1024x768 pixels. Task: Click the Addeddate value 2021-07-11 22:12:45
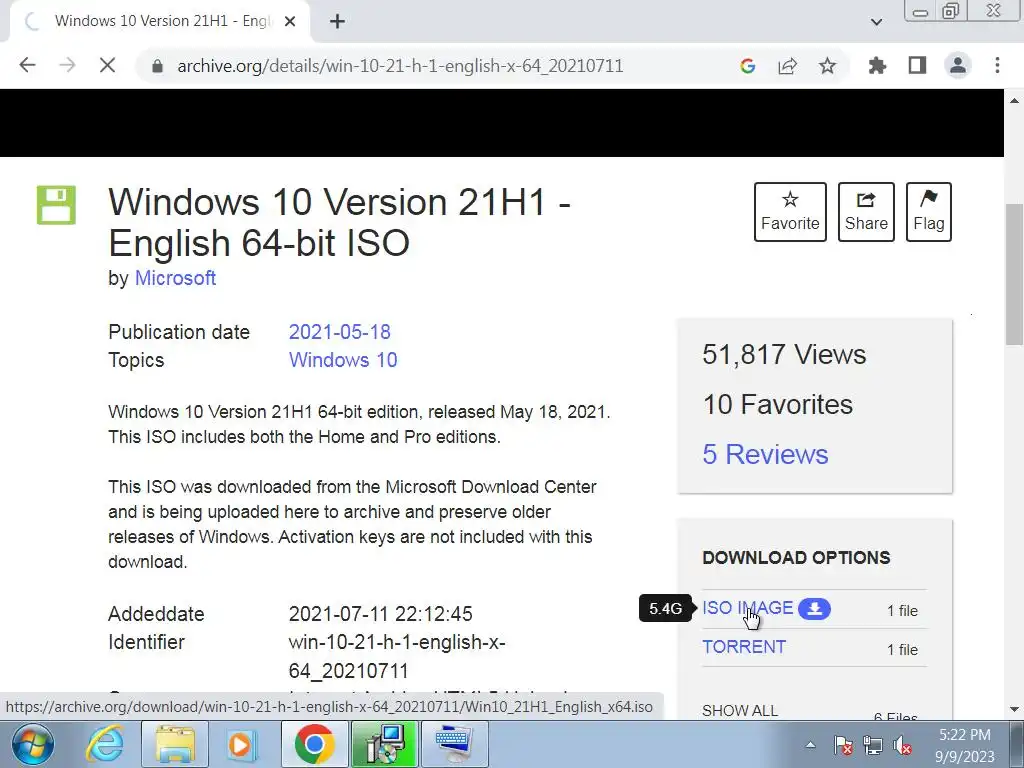coord(381,614)
